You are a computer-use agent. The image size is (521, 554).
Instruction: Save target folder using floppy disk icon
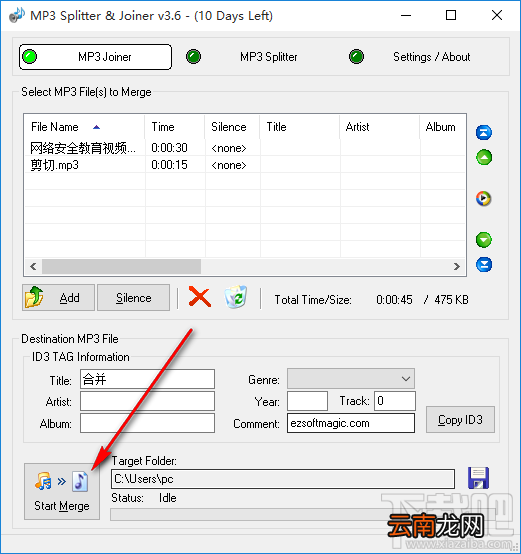click(x=478, y=478)
